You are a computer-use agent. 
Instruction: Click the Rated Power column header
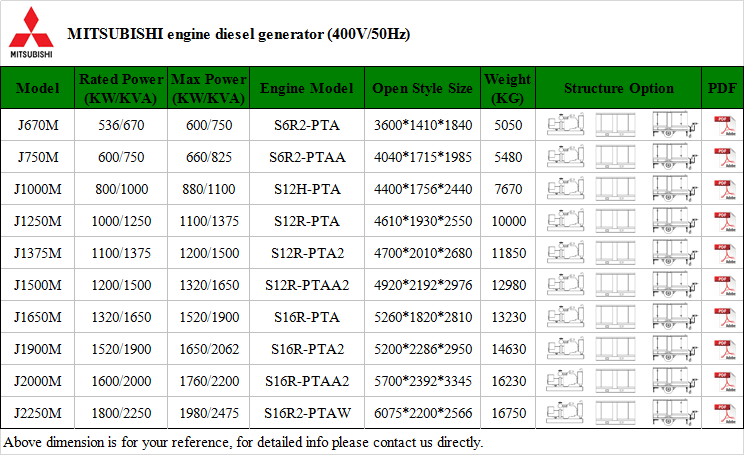click(x=120, y=88)
